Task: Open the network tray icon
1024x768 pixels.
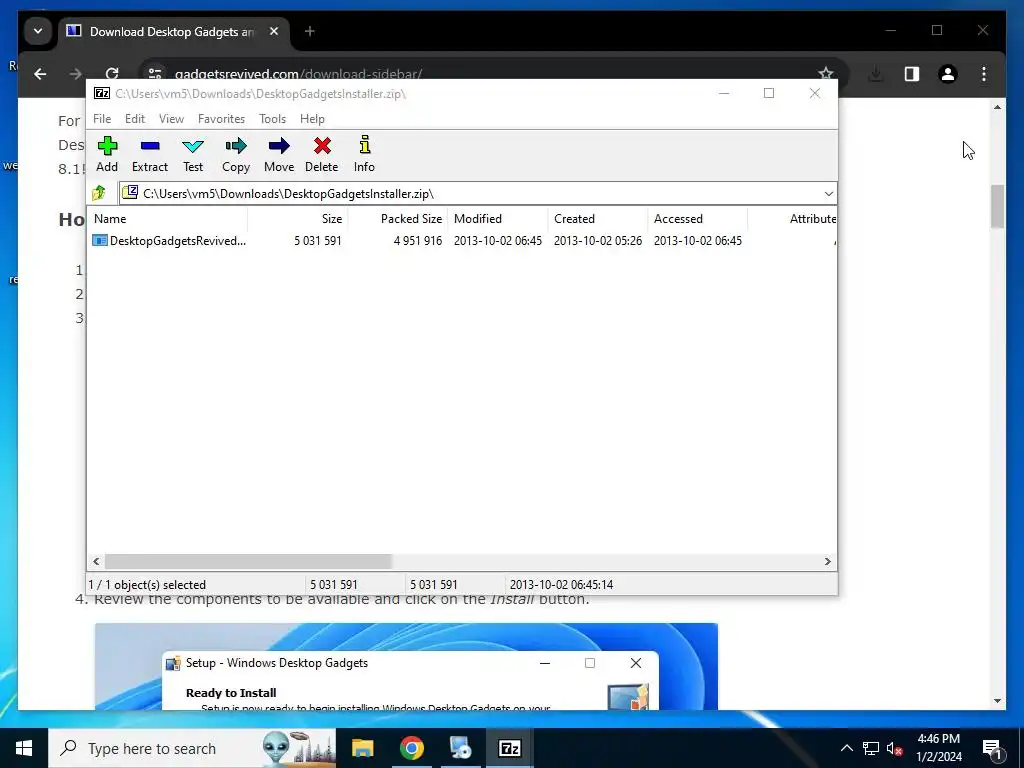Action: [871, 748]
